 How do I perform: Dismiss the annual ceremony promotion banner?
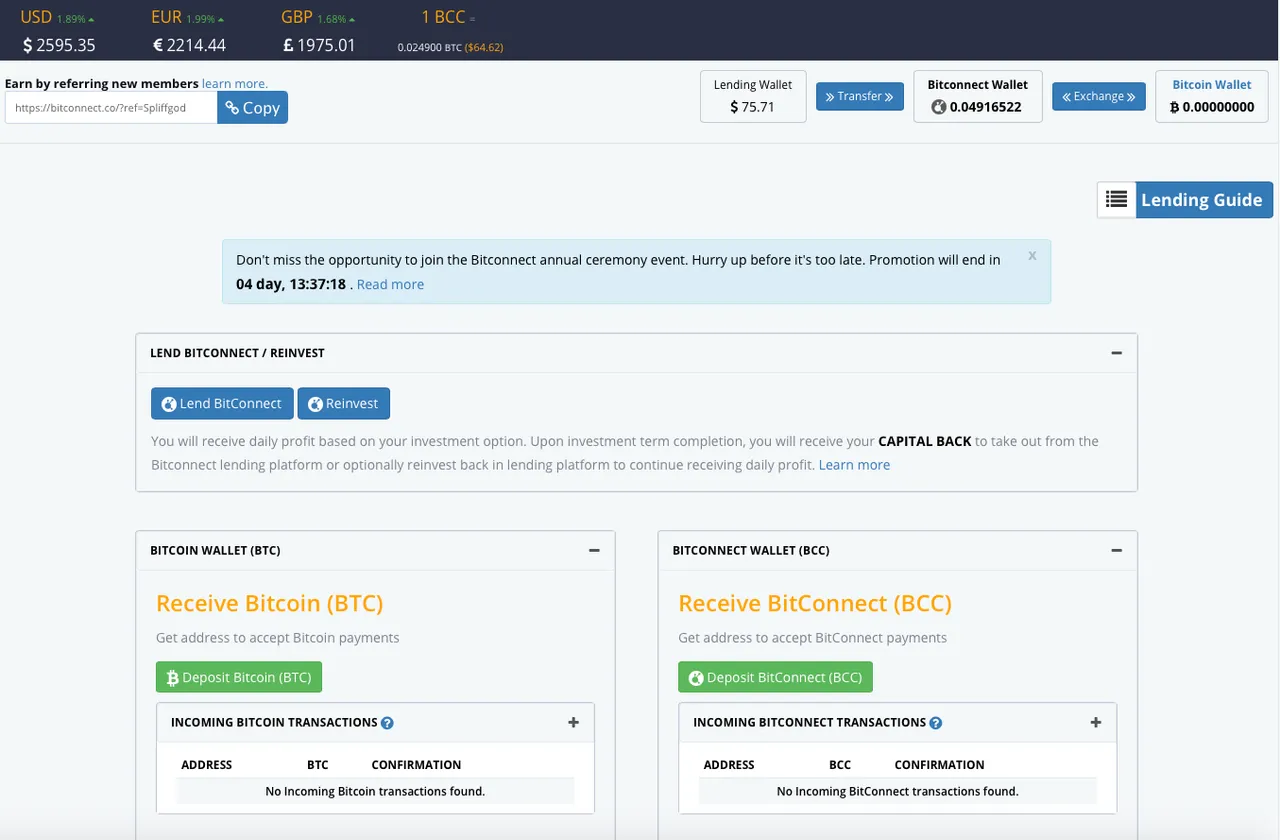point(1032,256)
